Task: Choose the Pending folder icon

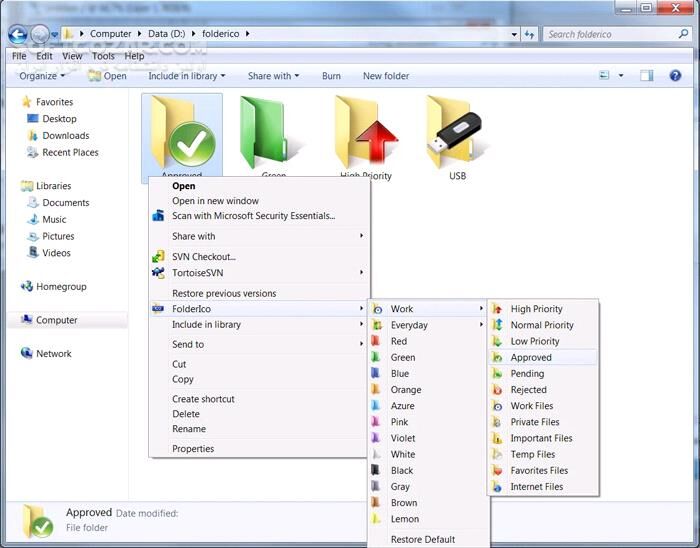Action: 527,374
